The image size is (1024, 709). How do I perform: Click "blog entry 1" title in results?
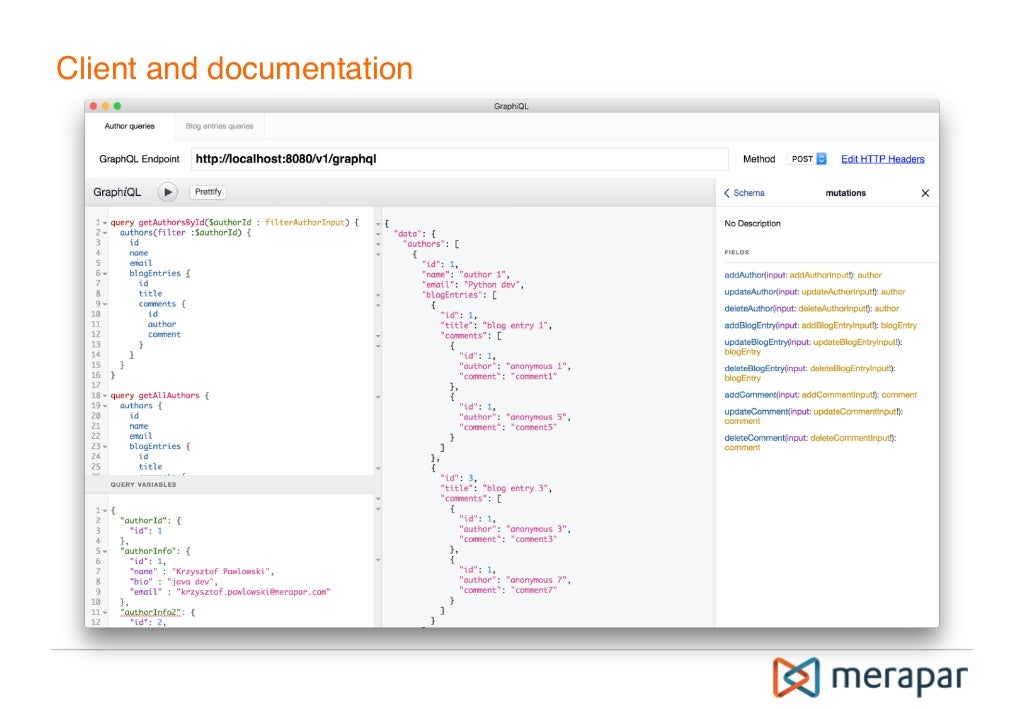click(x=516, y=326)
